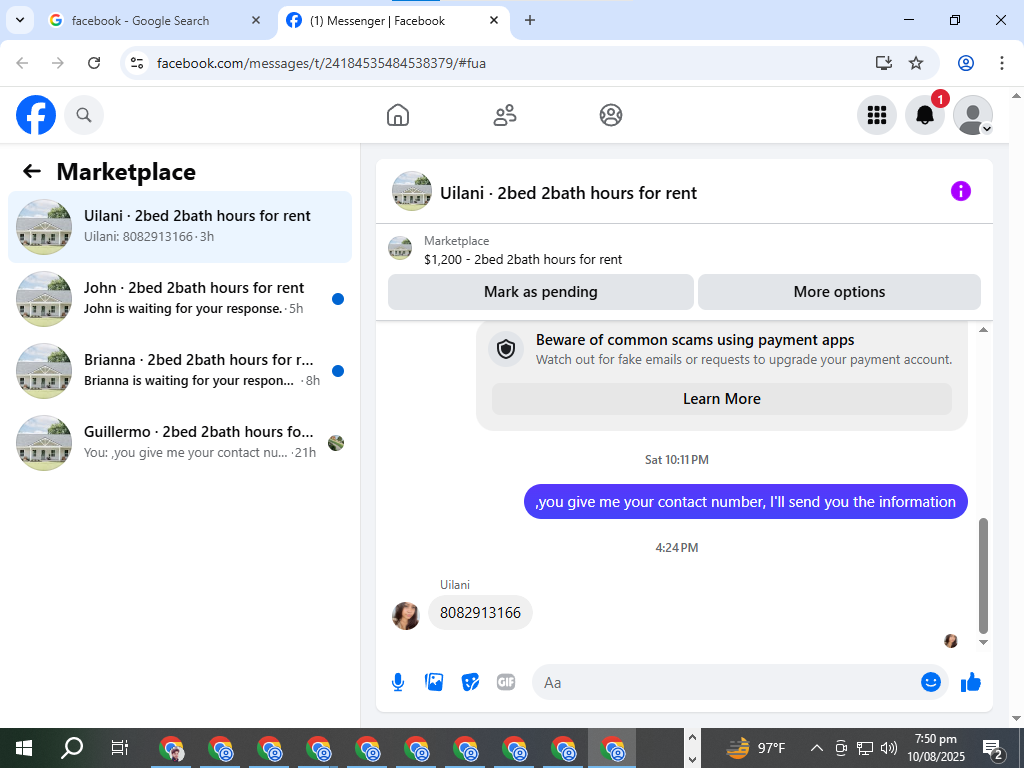The height and width of the screenshot is (768, 1024).
Task: Click the Sat 10:11 PM timestamp
Action: [x=677, y=460]
